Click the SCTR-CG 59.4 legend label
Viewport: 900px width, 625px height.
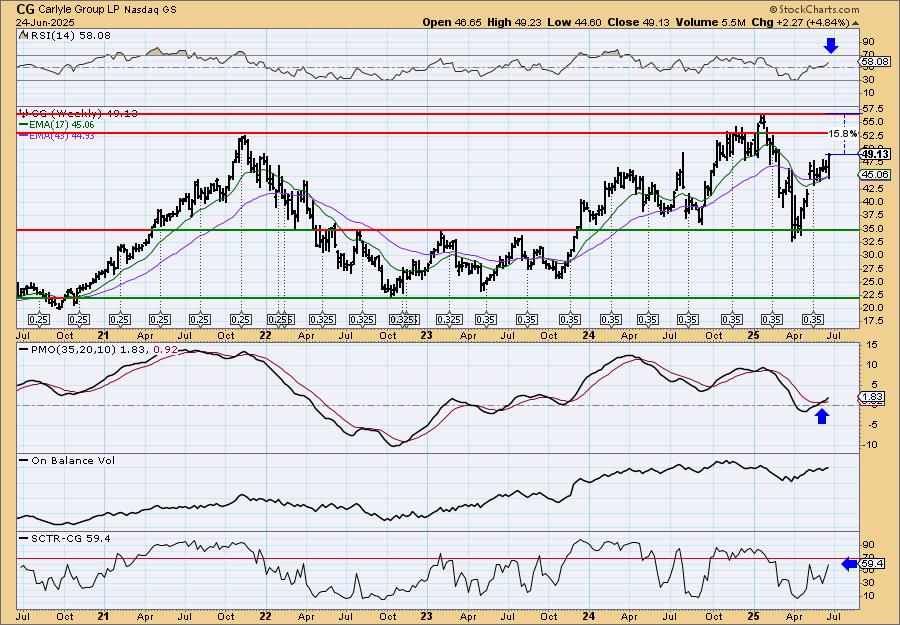pos(71,538)
